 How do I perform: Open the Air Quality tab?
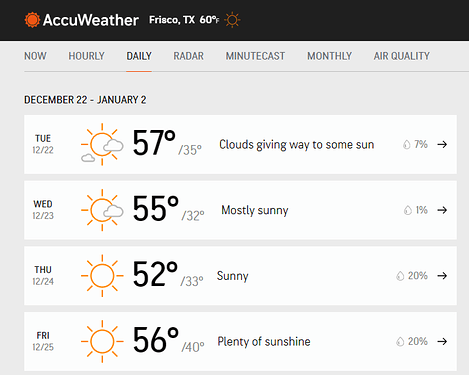coord(402,56)
